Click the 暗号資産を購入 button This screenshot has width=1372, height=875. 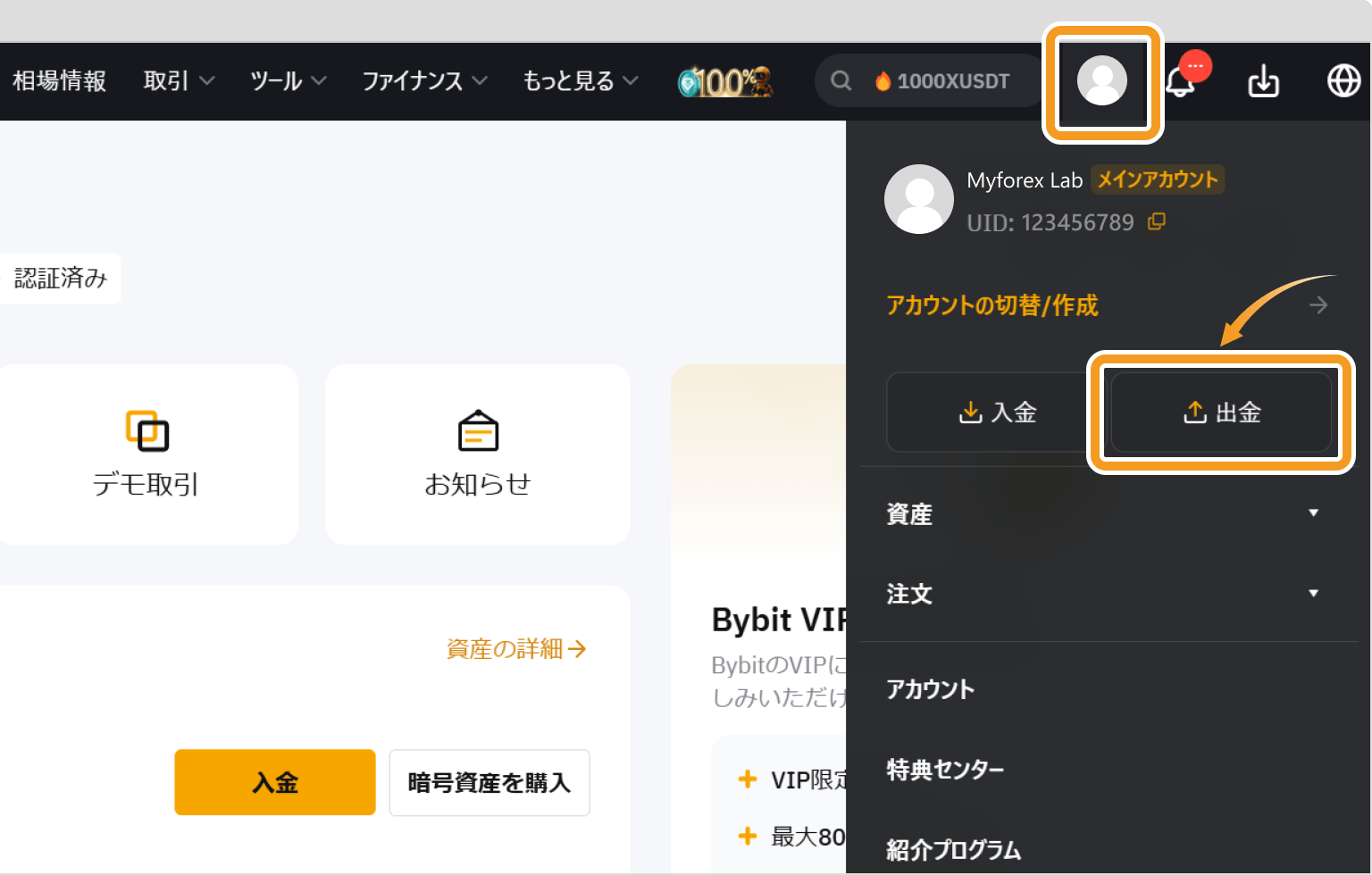tap(489, 782)
